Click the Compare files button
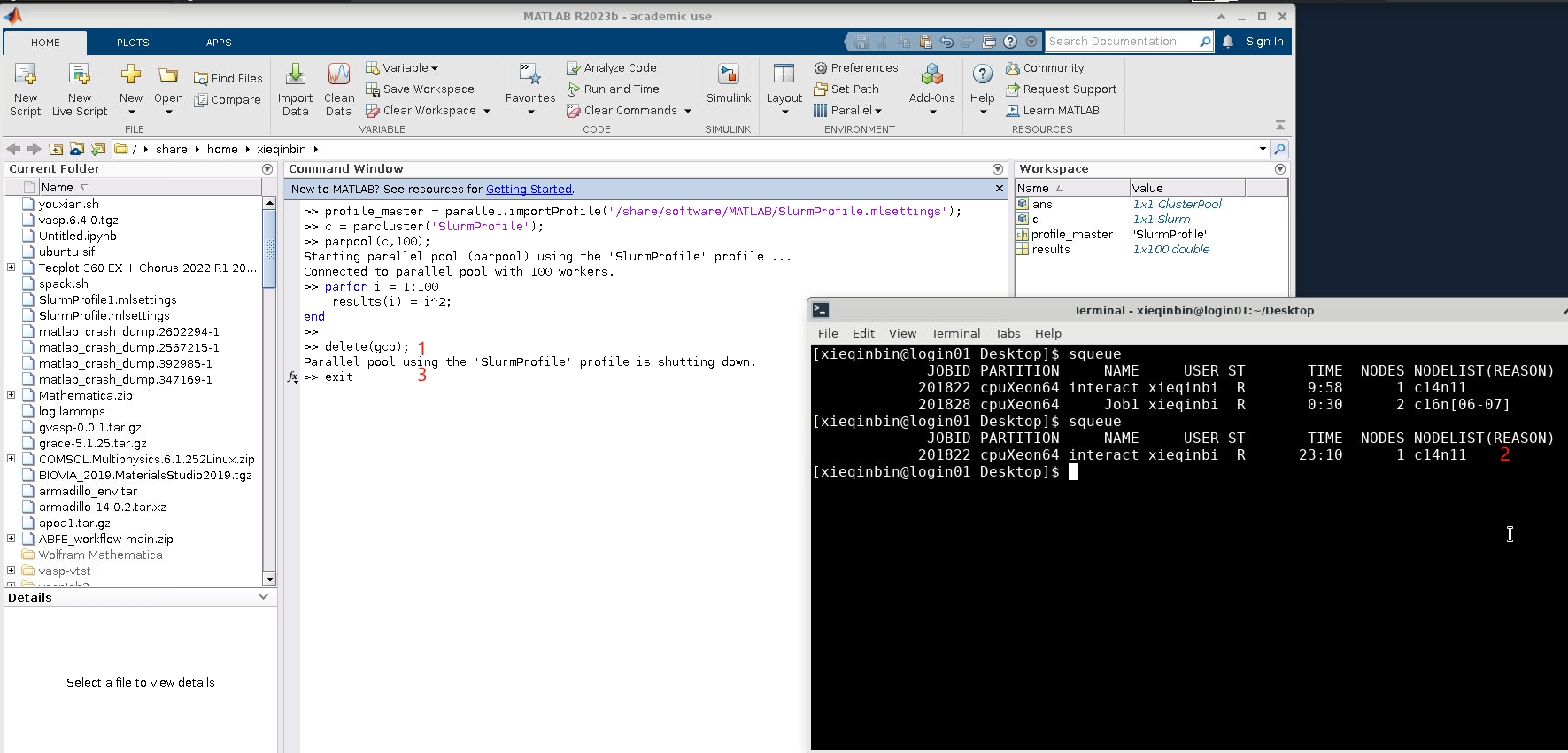Viewport: 1568px width, 753px height. pyautogui.click(x=228, y=99)
